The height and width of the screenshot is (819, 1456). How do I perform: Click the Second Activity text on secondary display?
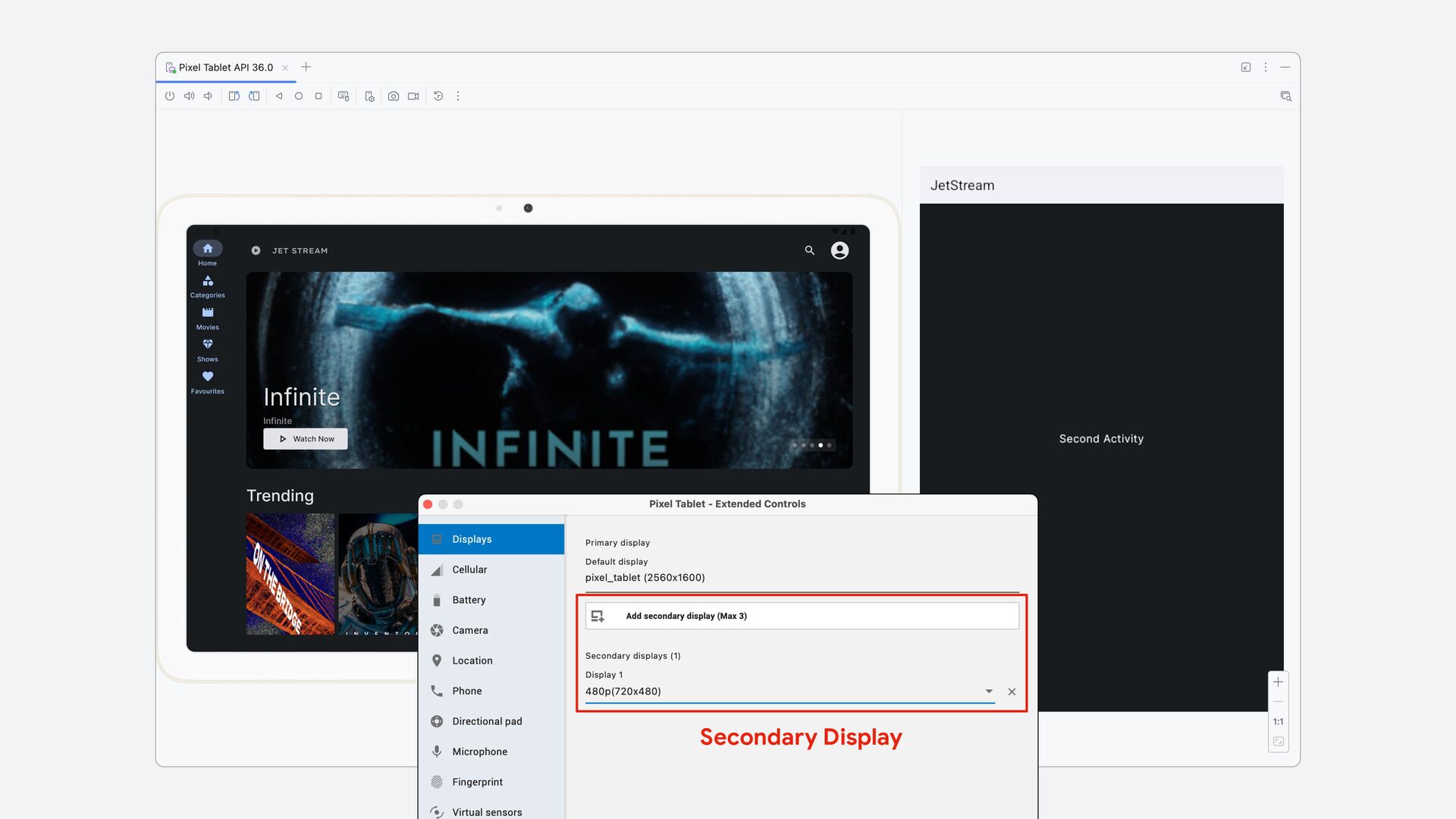(x=1101, y=439)
